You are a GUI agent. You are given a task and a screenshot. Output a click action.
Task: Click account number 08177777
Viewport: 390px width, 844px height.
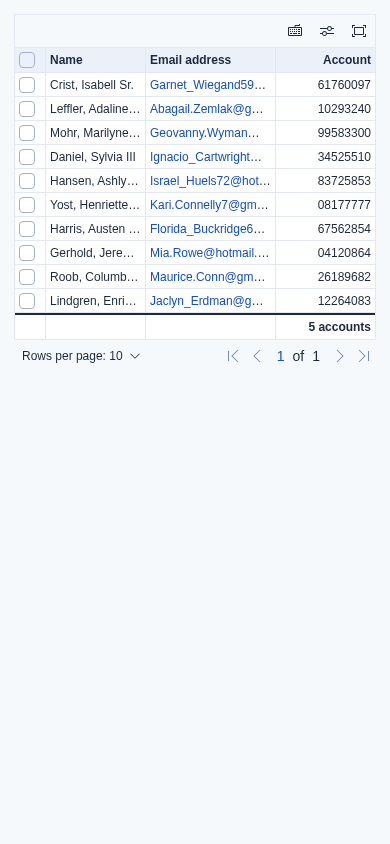344,205
